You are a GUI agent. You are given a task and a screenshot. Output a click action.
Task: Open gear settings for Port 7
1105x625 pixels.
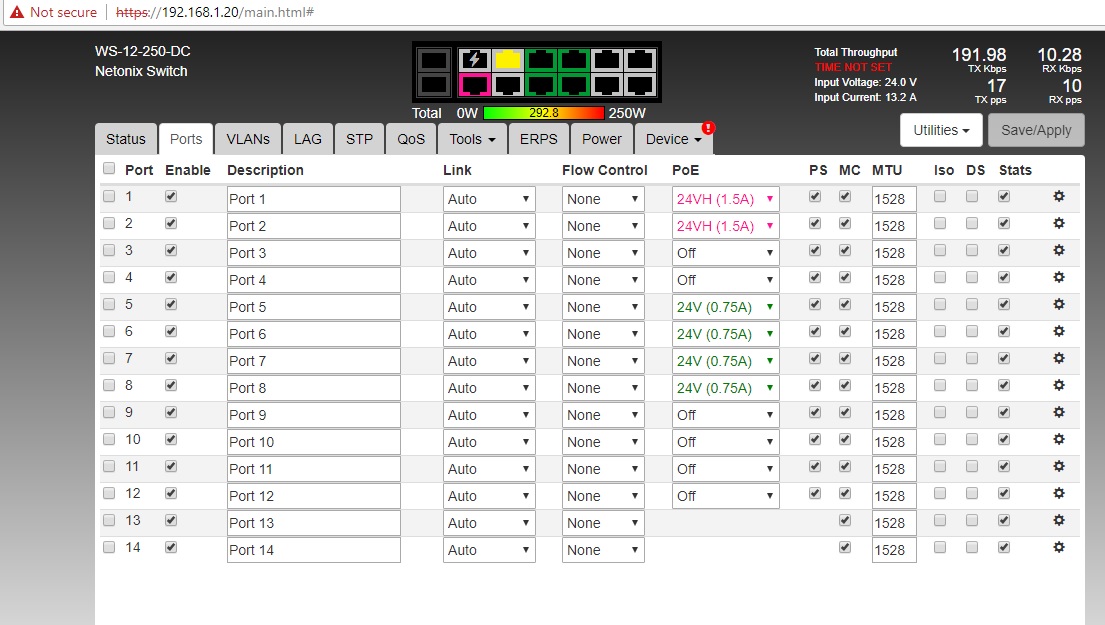point(1059,359)
